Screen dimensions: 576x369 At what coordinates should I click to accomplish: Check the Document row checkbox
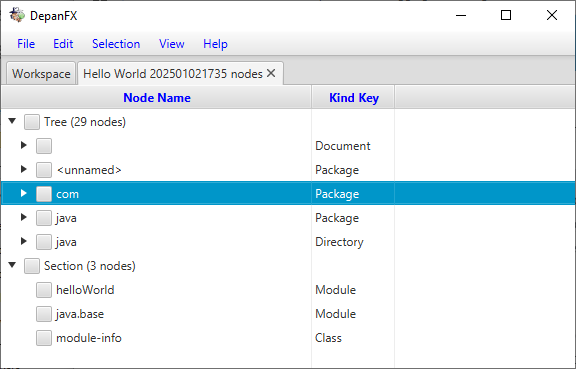click(44, 146)
